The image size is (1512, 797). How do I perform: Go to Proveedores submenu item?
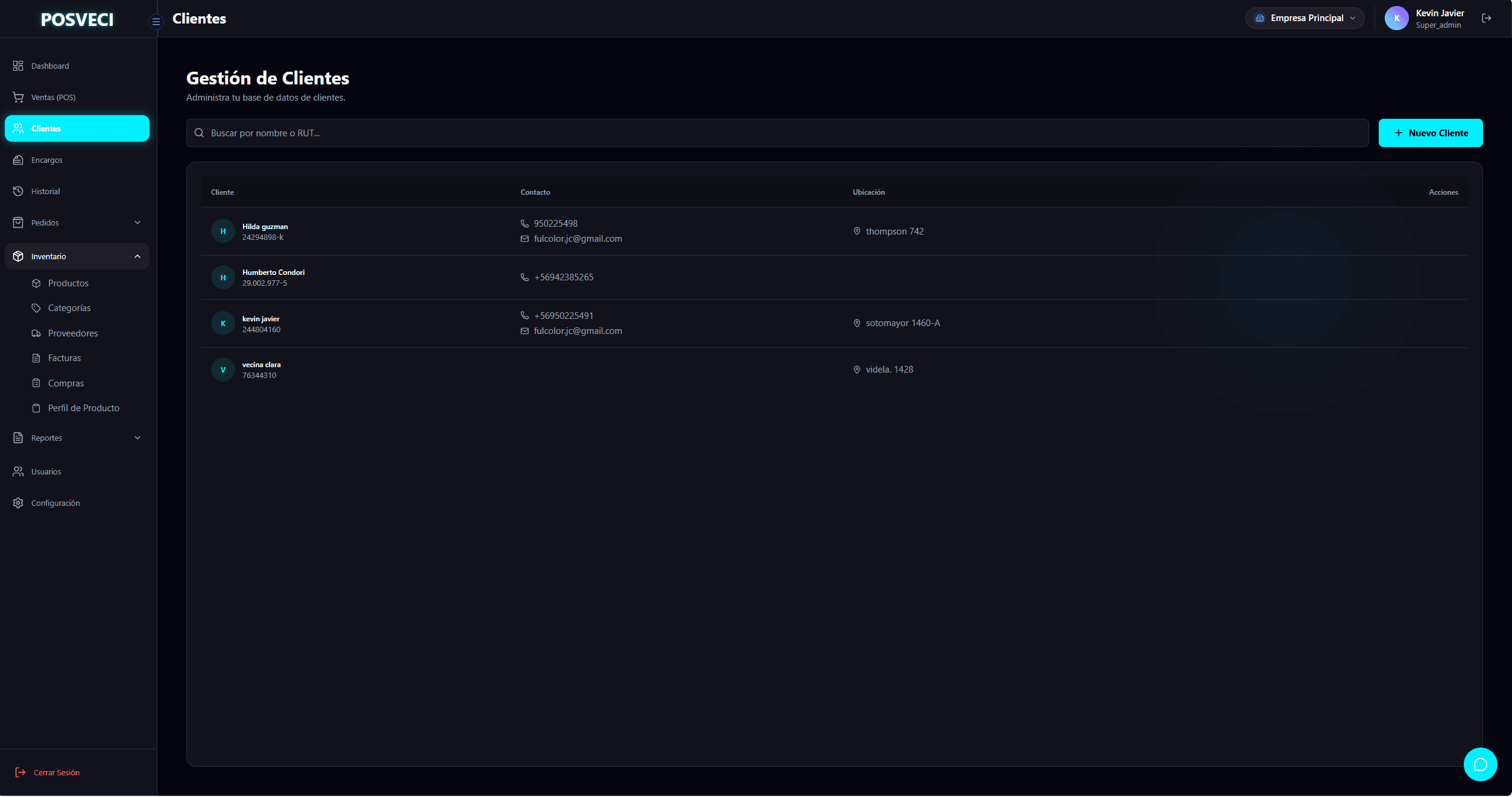(x=72, y=333)
